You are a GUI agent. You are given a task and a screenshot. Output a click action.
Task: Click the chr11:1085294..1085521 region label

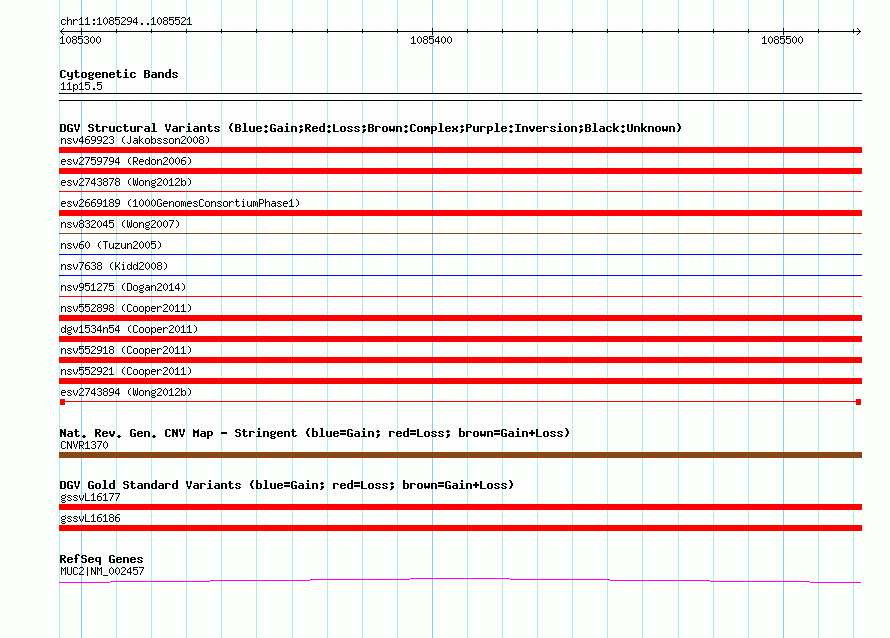tap(126, 21)
